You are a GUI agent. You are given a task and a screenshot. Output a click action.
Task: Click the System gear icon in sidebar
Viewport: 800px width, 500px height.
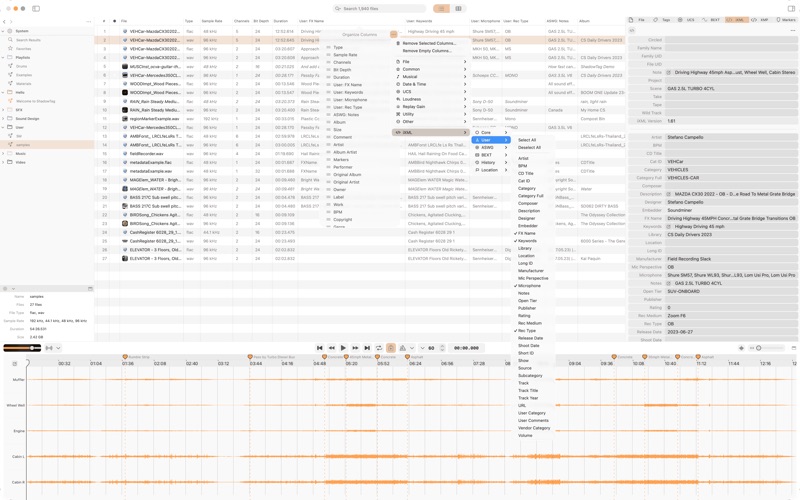pyautogui.click(x=10, y=31)
